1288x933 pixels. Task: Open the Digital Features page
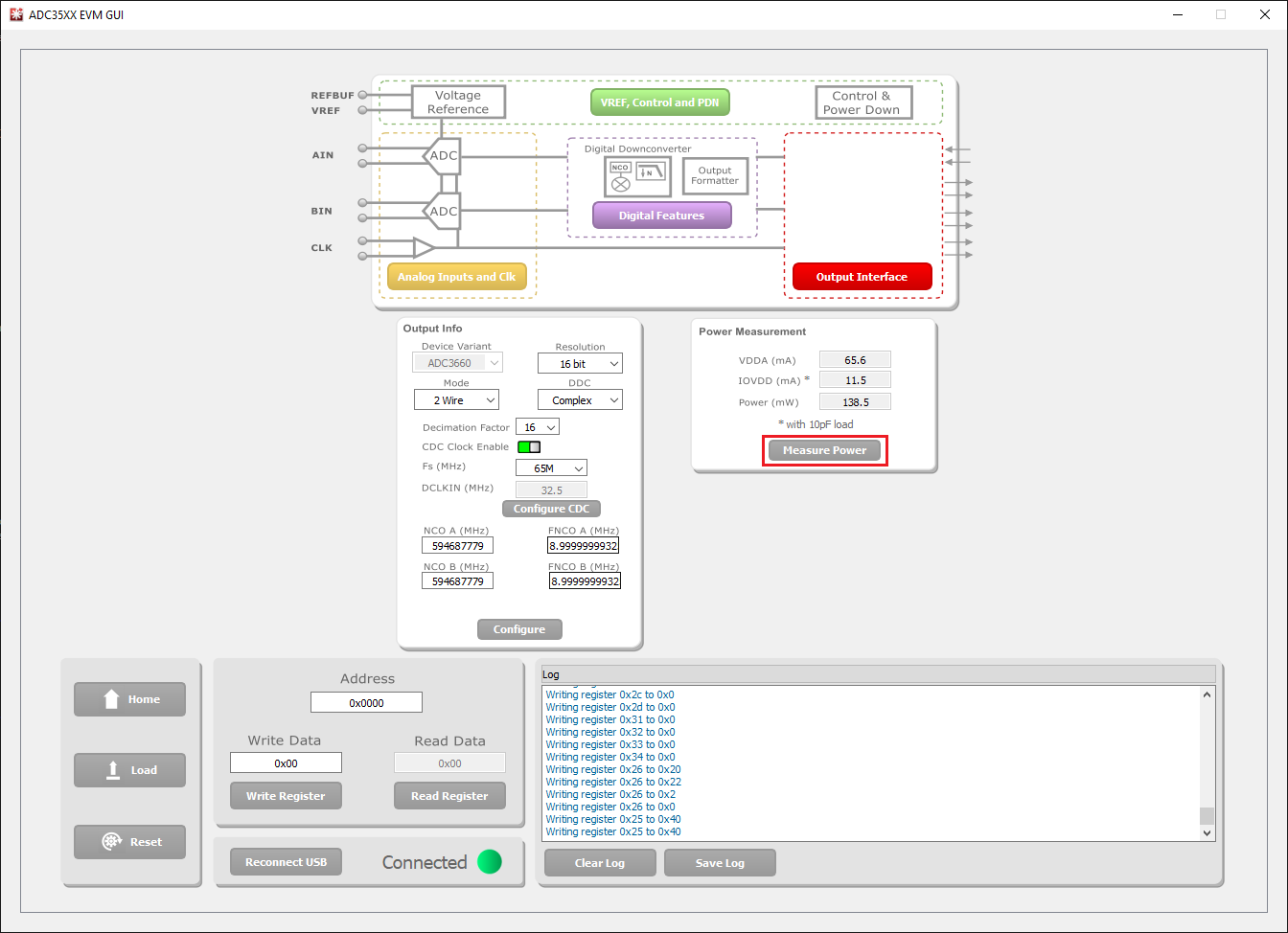point(661,216)
